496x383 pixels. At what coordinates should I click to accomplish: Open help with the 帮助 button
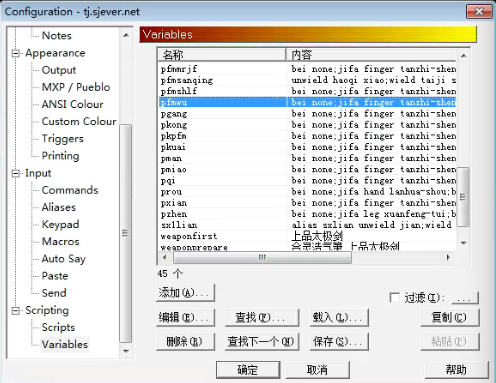(457, 370)
